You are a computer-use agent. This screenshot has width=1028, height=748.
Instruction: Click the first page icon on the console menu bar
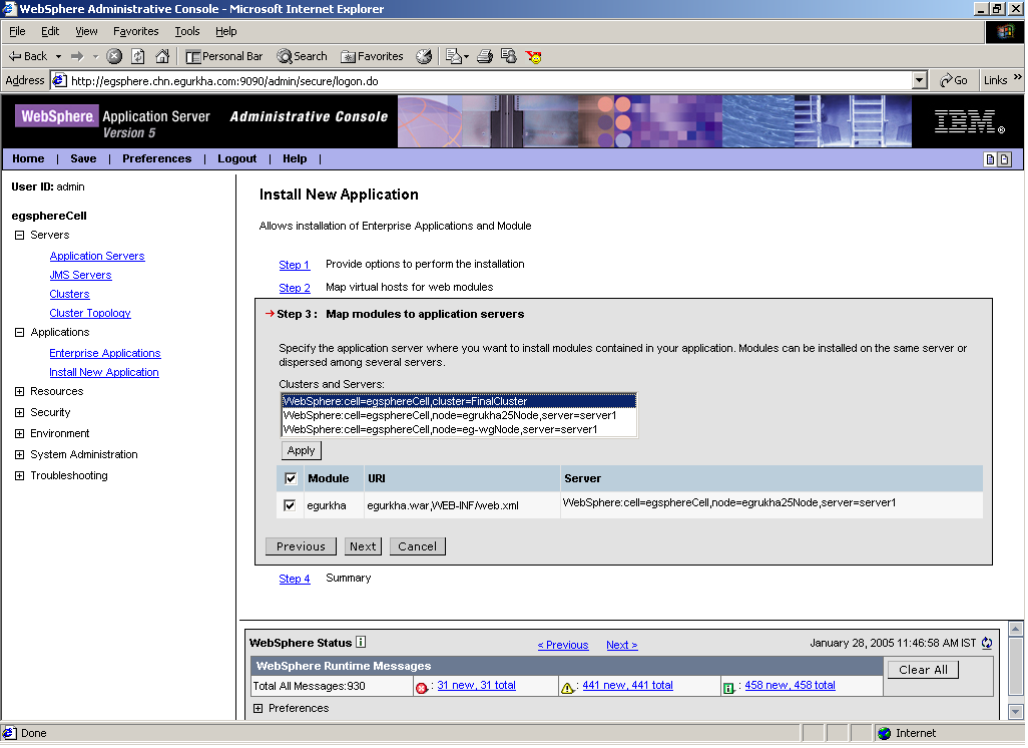[990, 159]
